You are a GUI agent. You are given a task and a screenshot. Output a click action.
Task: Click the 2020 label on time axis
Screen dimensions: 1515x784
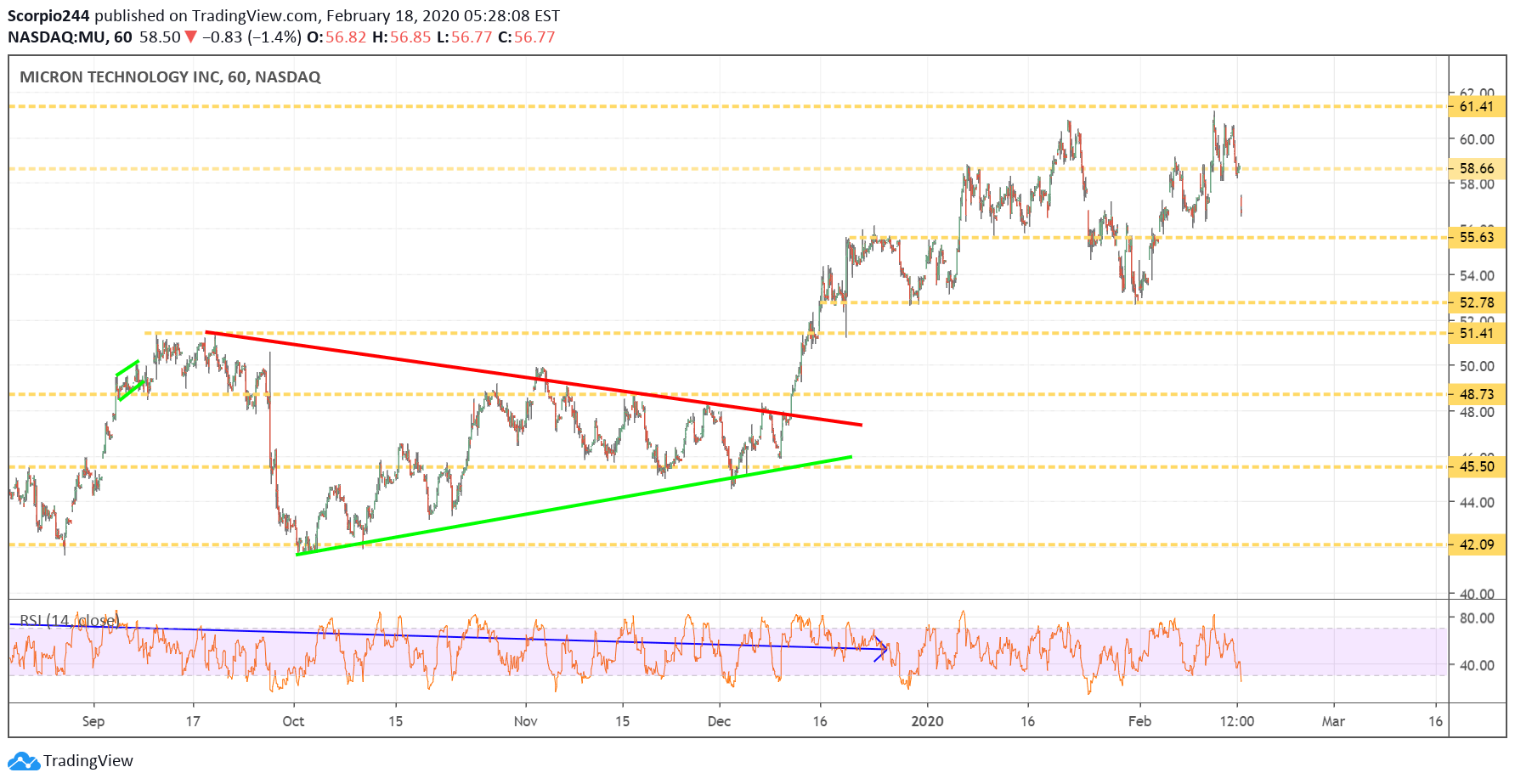[928, 721]
